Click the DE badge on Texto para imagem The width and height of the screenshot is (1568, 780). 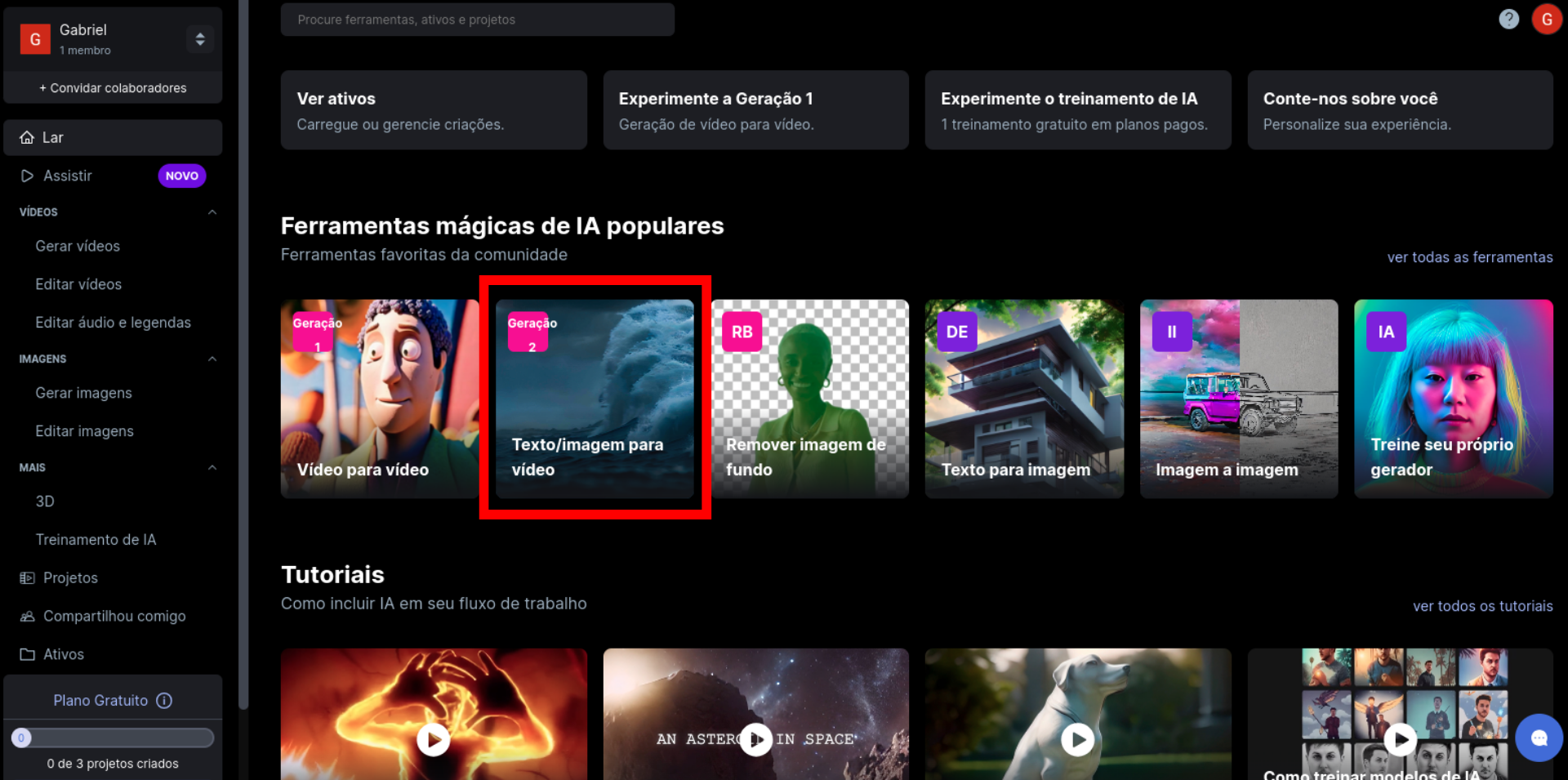957,332
